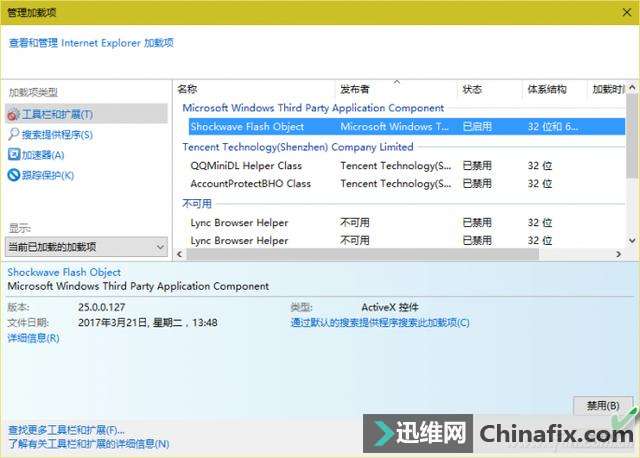The height and width of the screenshot is (458, 640).
Task: Sort the list by the 名称 column header
Action: pos(187,89)
